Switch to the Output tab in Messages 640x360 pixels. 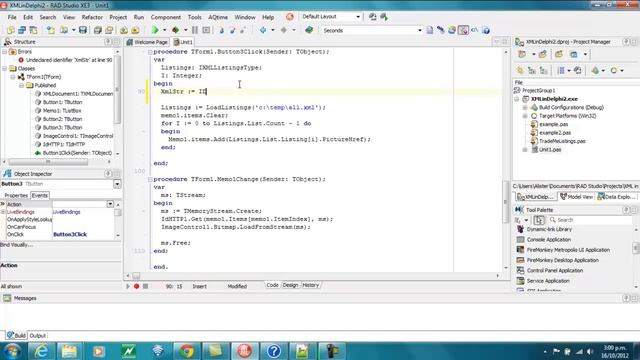pyautogui.click(x=38, y=336)
